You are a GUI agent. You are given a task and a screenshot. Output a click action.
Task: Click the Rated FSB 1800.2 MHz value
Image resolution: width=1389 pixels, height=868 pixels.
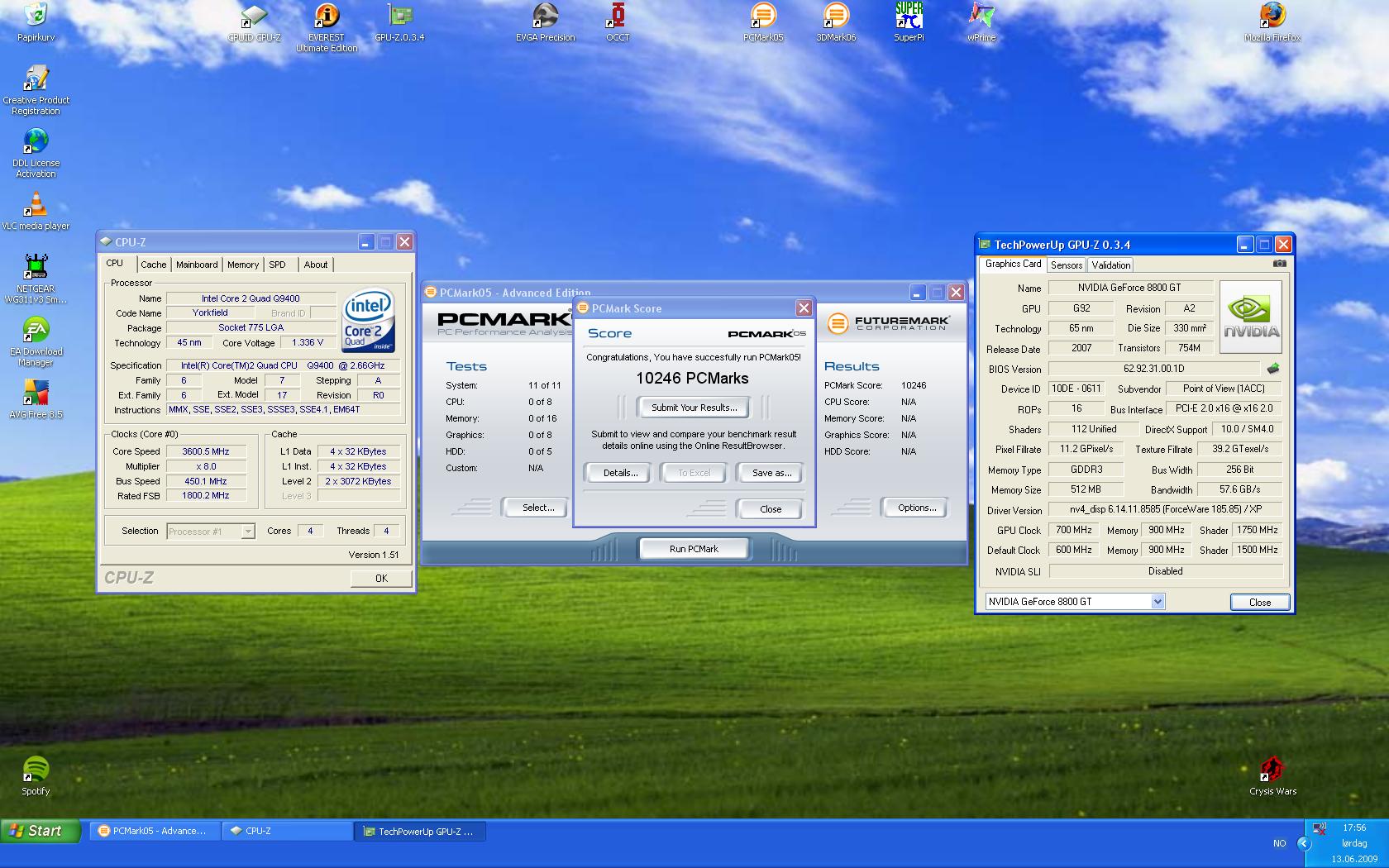206,495
